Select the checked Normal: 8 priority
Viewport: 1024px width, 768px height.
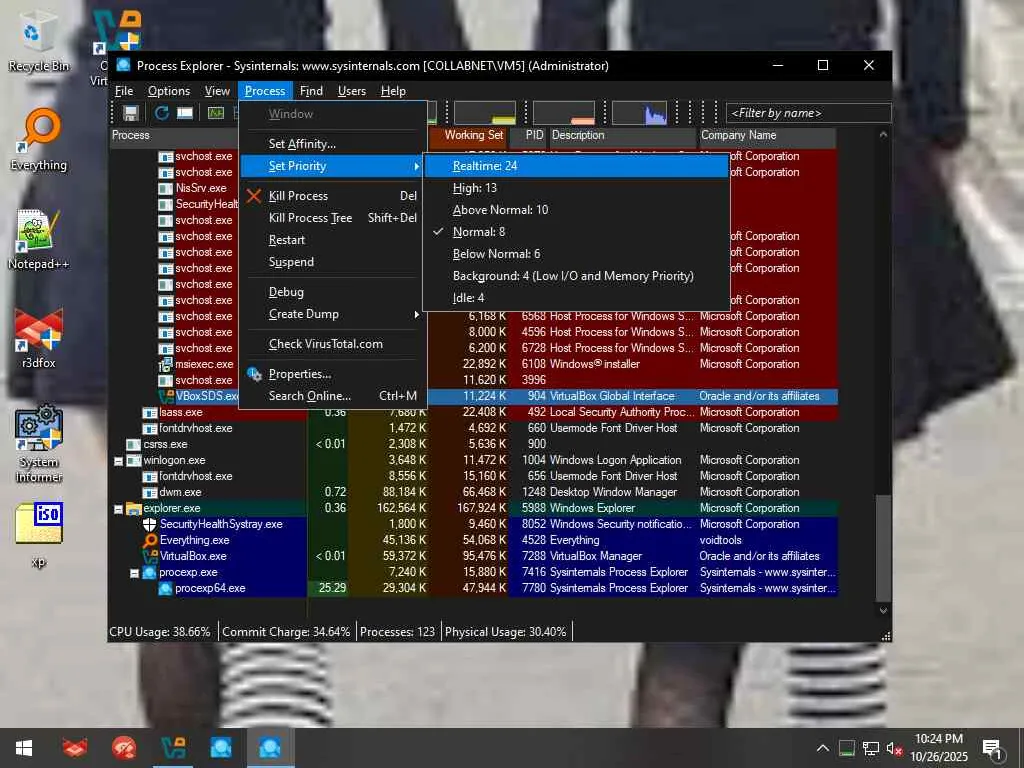[576, 232]
